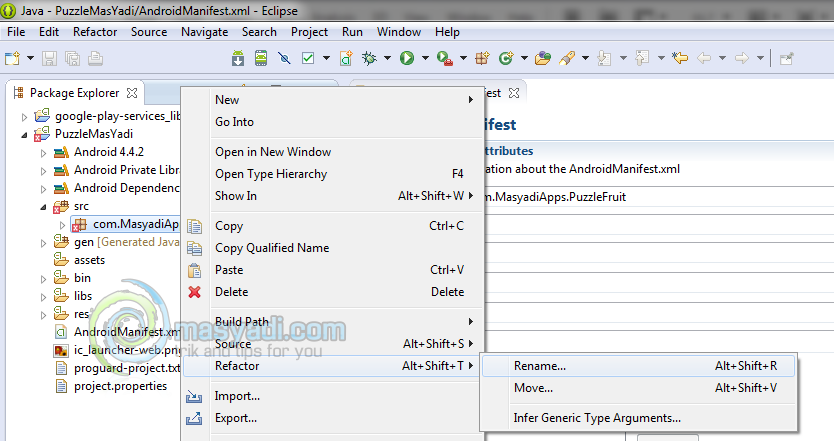Open the Window menu
The width and height of the screenshot is (834, 441).
399,32
